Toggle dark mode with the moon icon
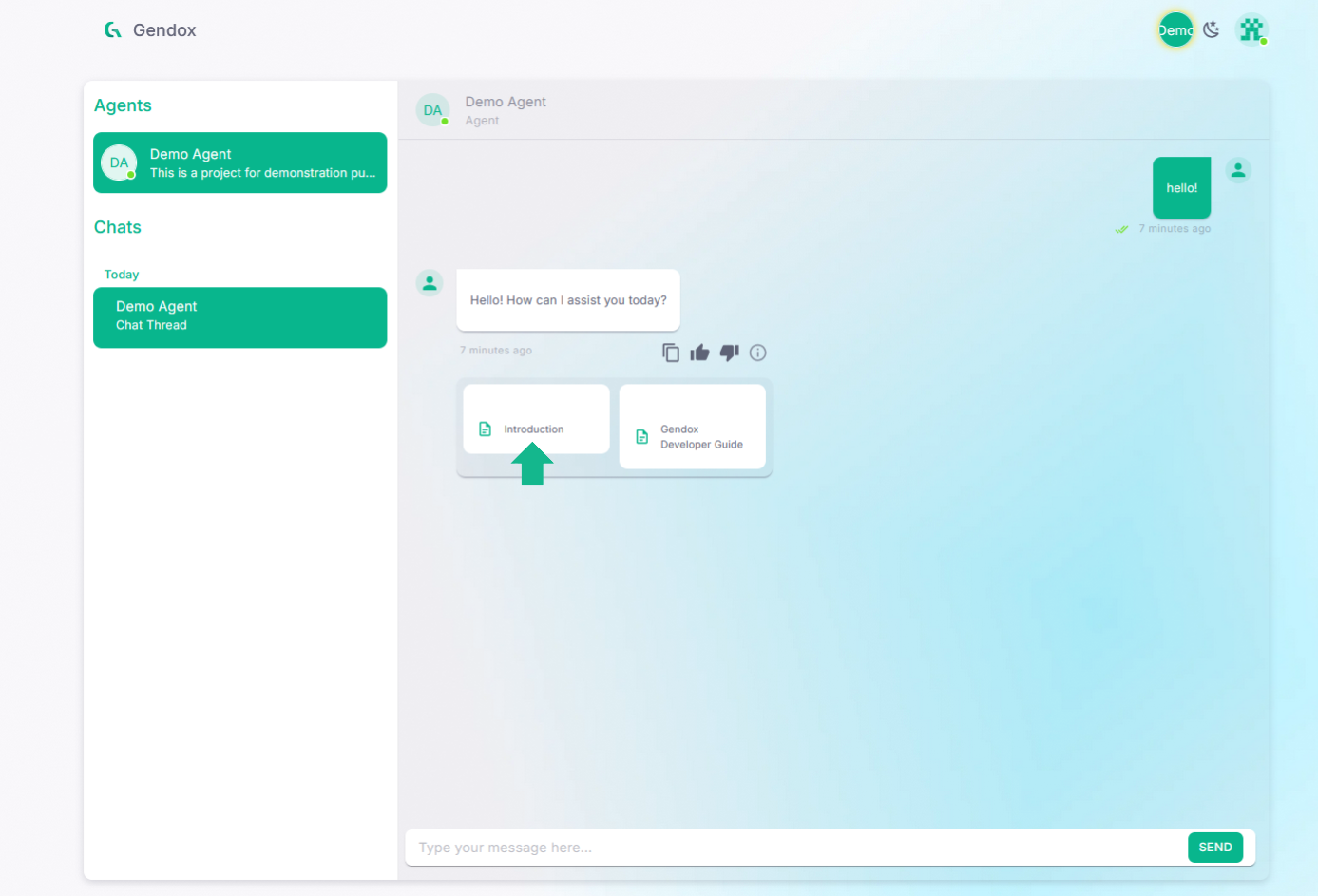This screenshot has height=896, width=1318. (1211, 30)
